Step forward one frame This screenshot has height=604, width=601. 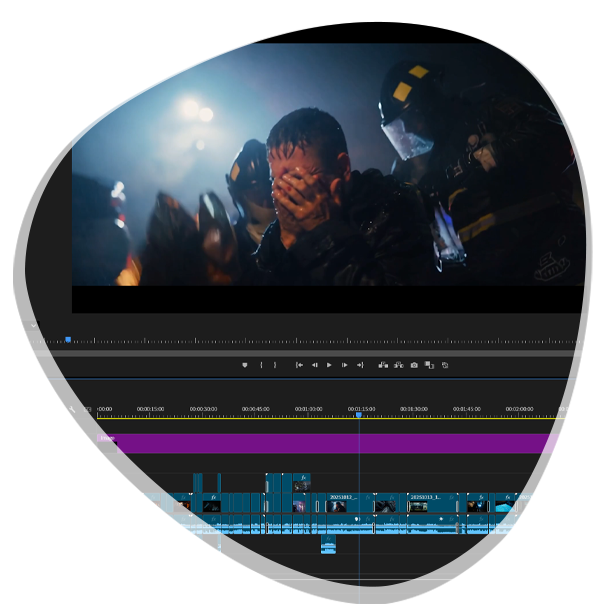344,365
